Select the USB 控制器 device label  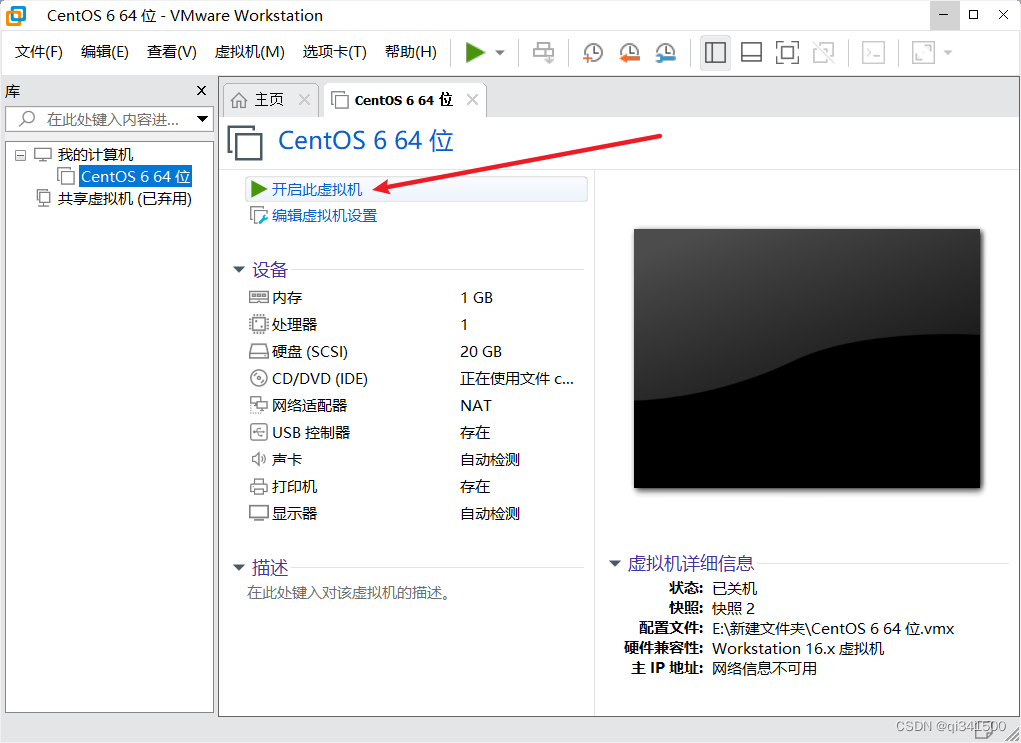(x=311, y=432)
